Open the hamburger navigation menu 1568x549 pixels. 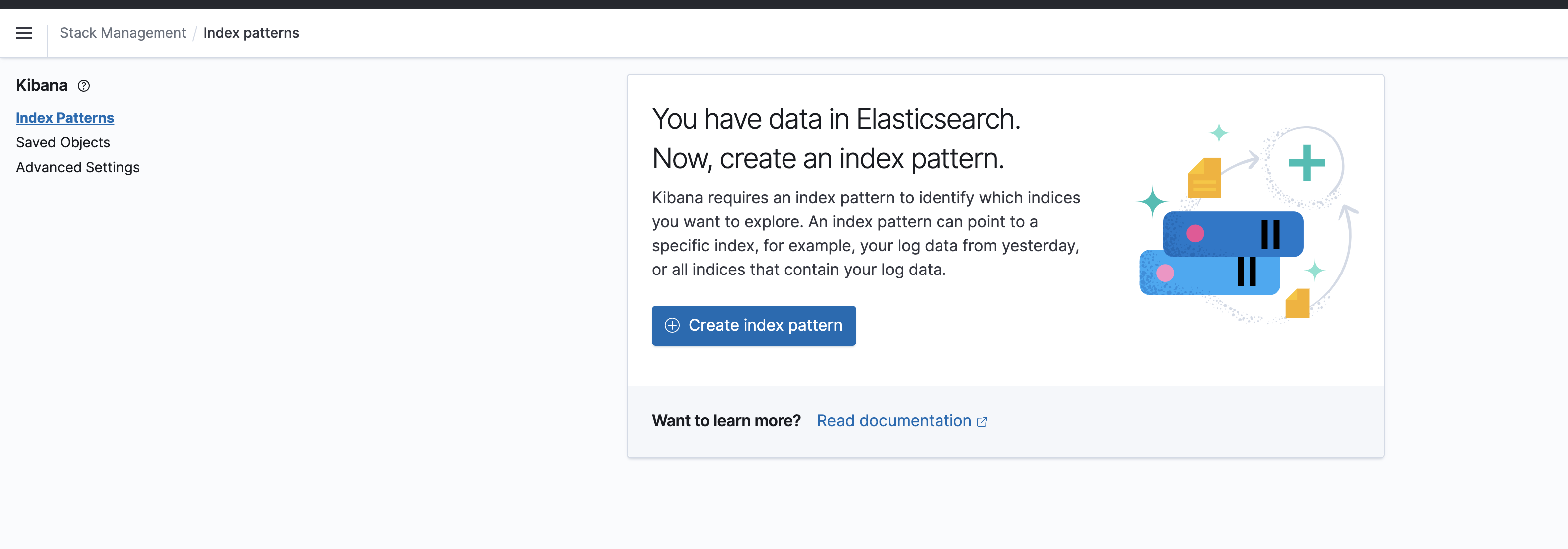point(24,33)
